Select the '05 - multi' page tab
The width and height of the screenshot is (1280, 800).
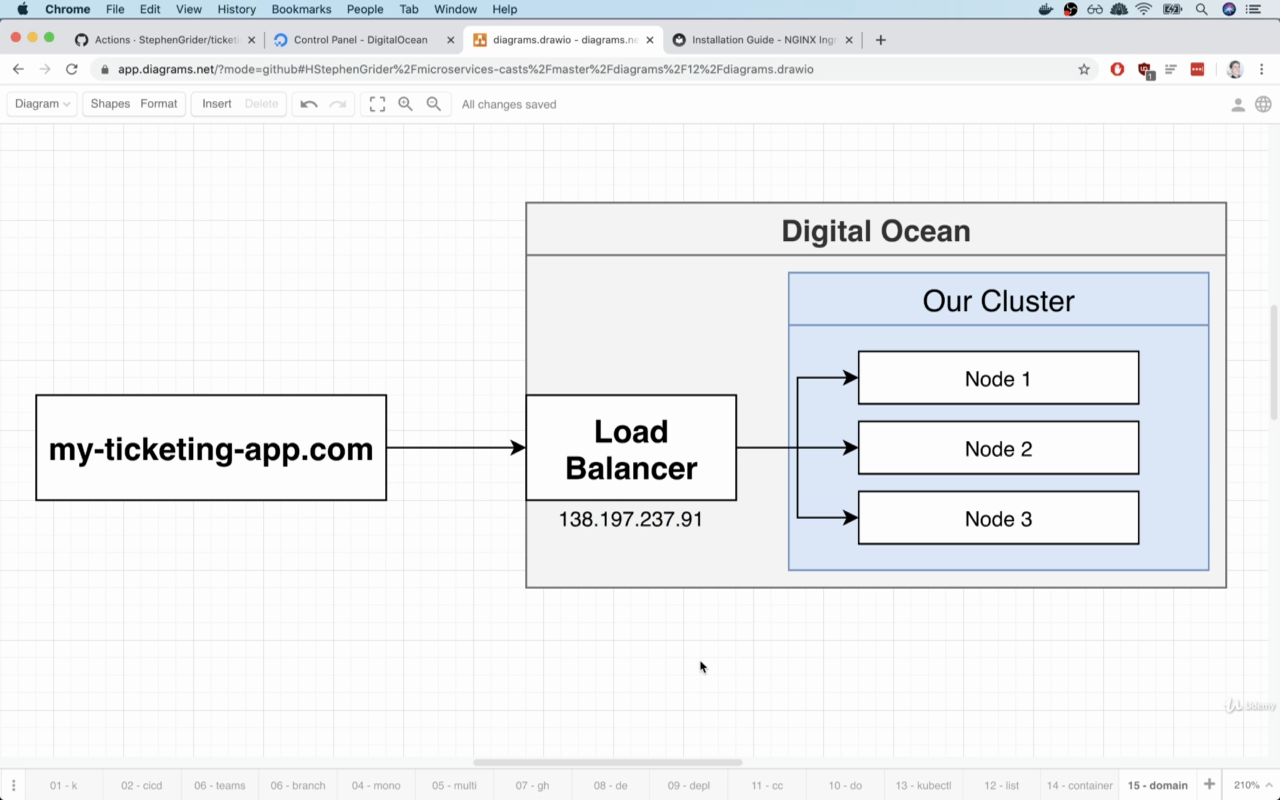[454, 785]
